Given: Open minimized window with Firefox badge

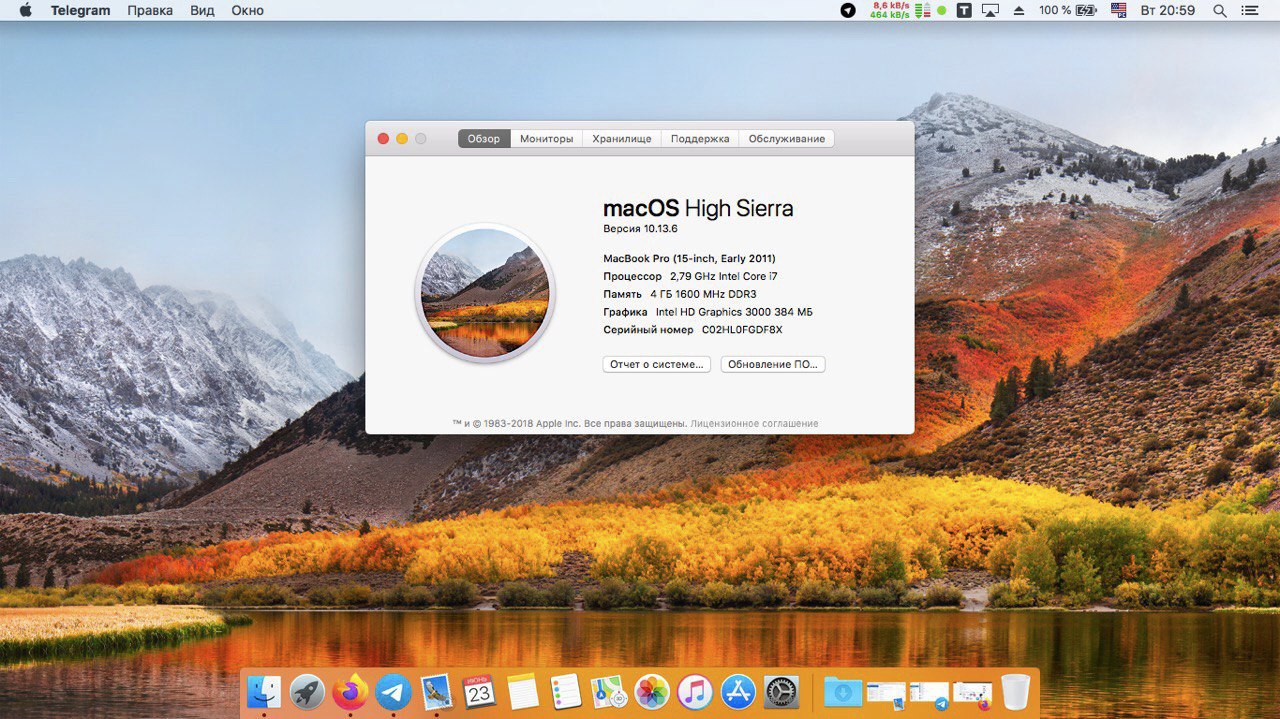Looking at the screenshot, I should click(972, 693).
